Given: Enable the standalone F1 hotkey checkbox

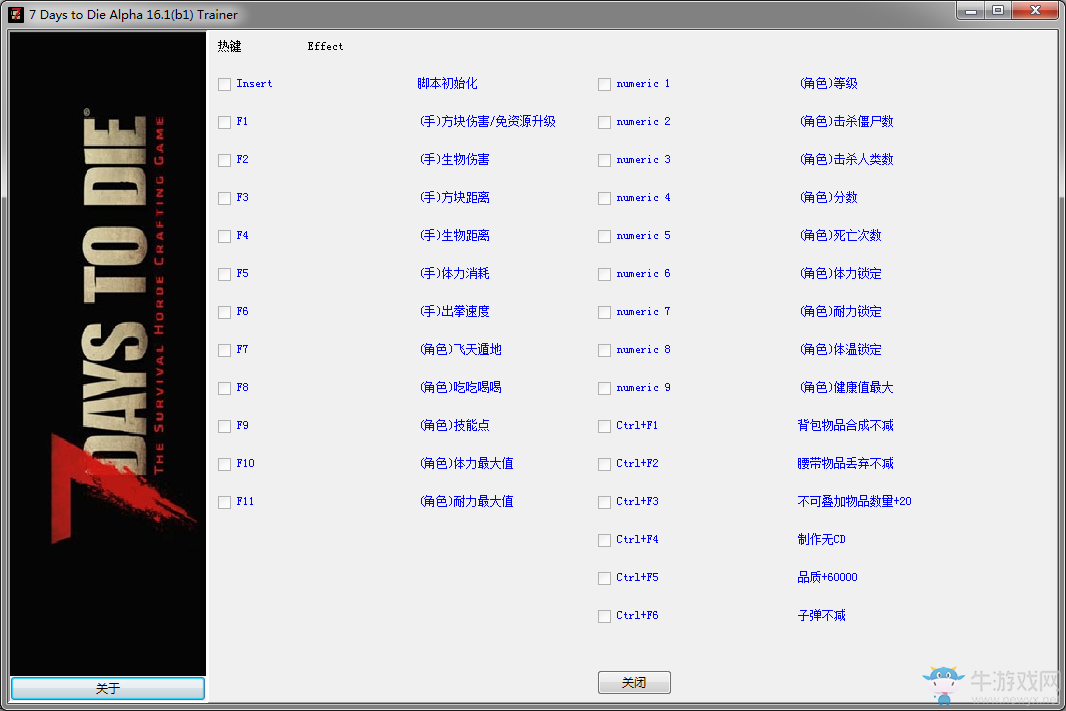Looking at the screenshot, I should [224, 122].
